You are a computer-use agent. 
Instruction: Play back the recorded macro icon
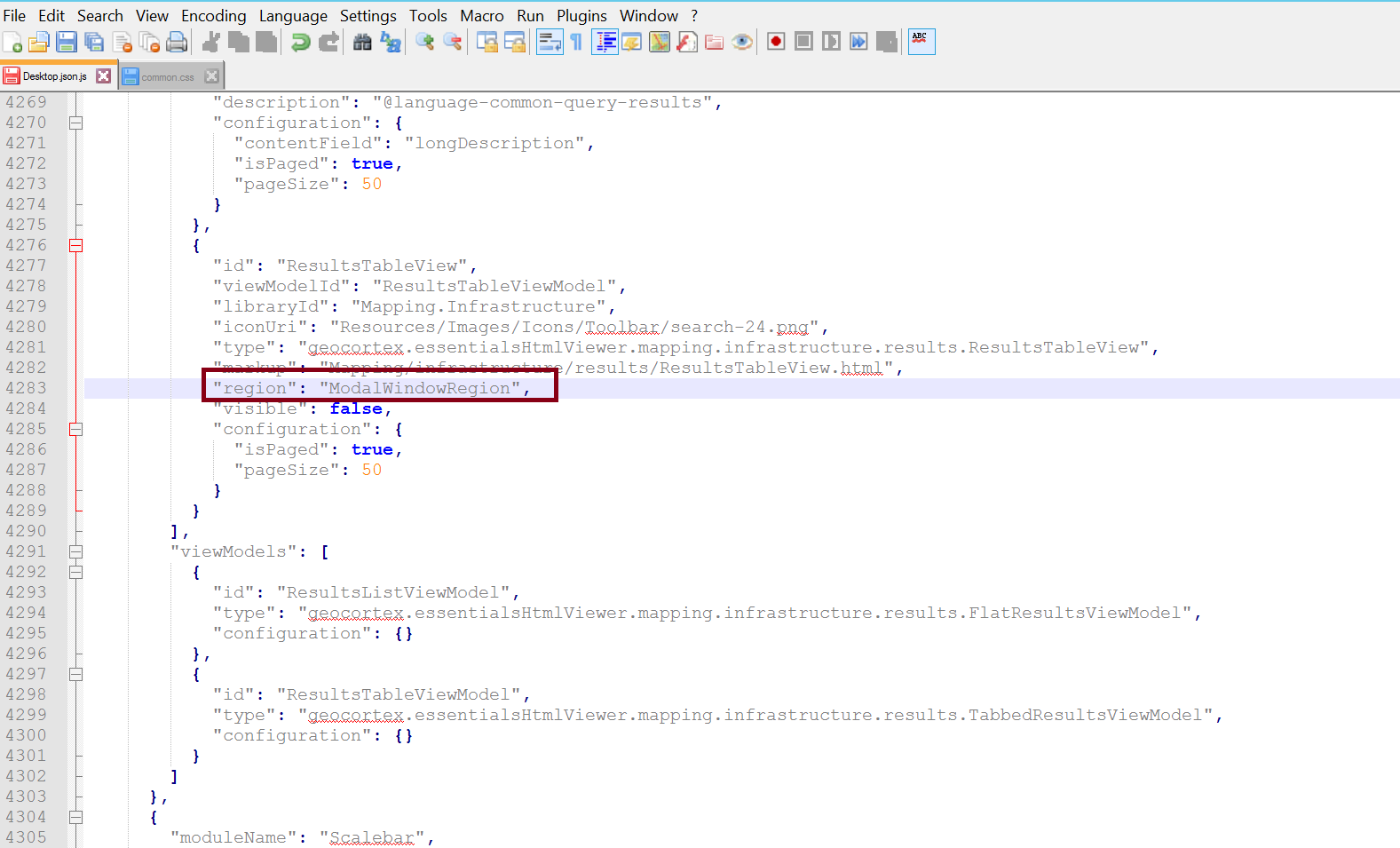click(x=831, y=42)
